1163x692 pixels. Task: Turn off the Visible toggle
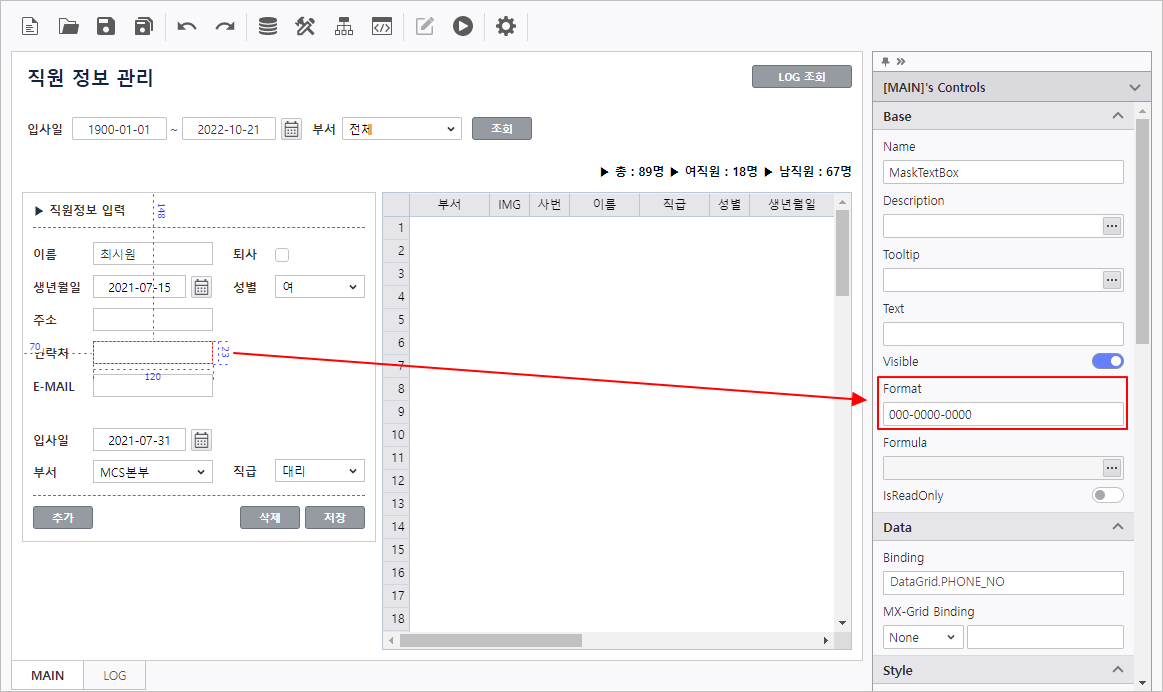pos(1107,361)
